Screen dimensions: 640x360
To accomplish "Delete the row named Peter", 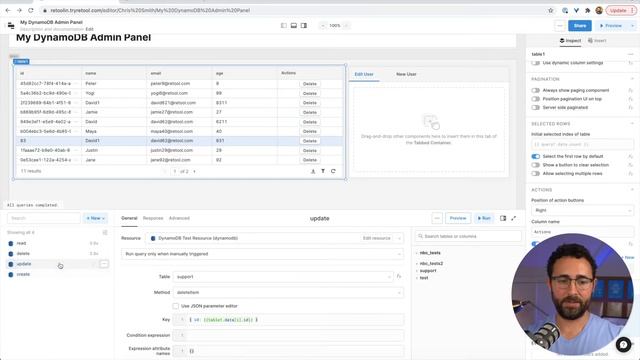I will click(x=310, y=84).
